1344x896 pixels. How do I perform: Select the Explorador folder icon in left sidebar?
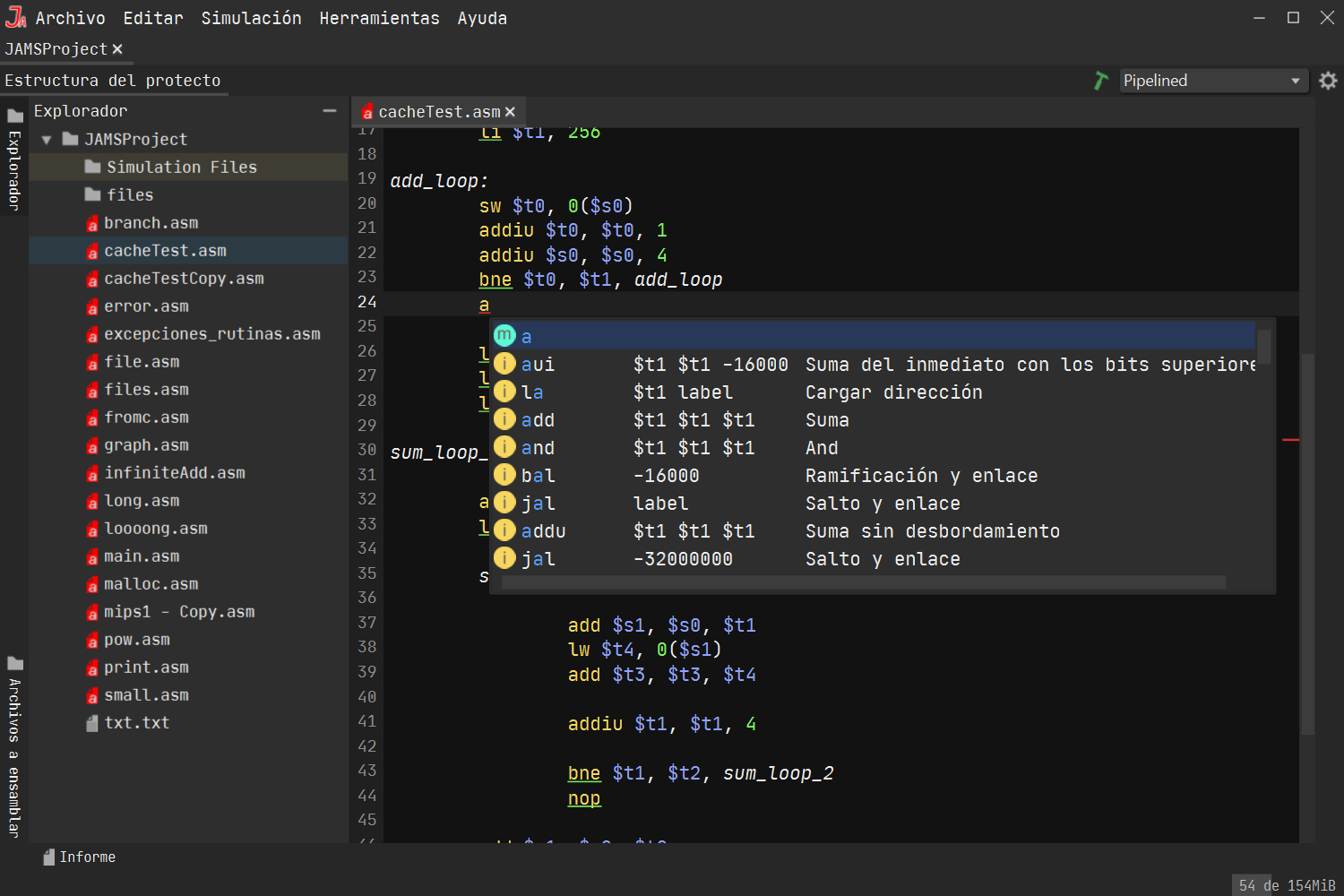(13, 115)
